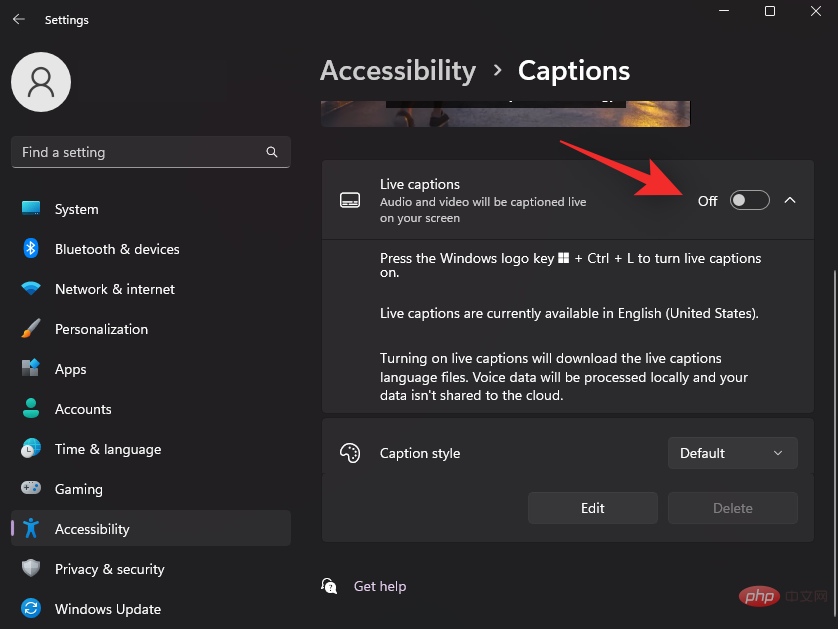Open the Get help link
This screenshot has width=838, height=629.
pos(380,586)
